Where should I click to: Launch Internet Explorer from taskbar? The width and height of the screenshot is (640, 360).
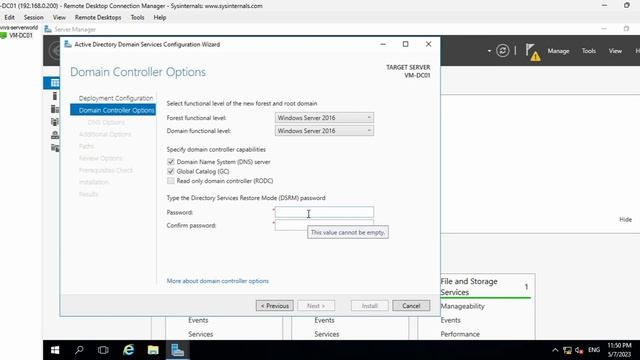129,350
